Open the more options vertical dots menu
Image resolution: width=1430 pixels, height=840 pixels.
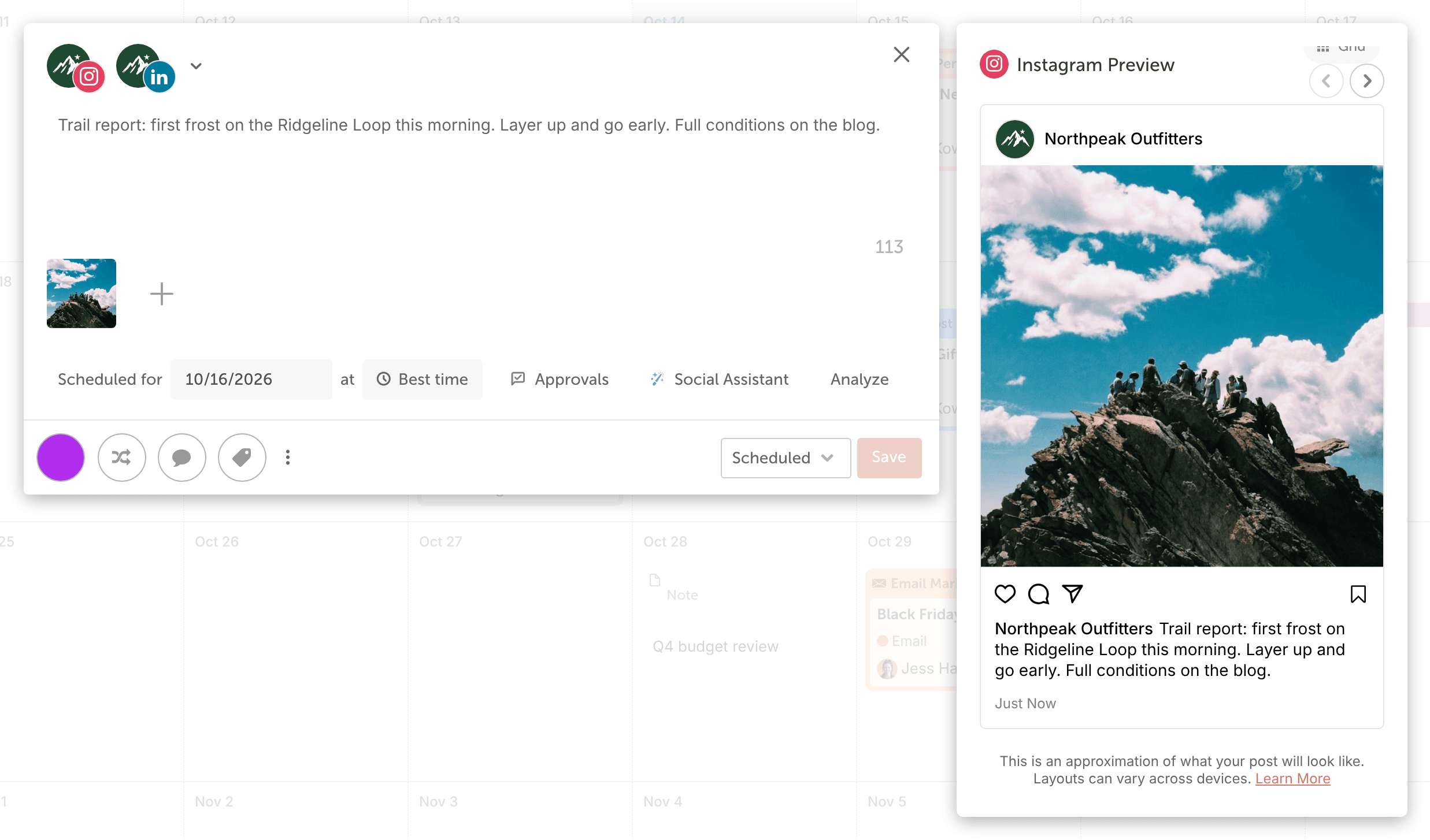288,458
